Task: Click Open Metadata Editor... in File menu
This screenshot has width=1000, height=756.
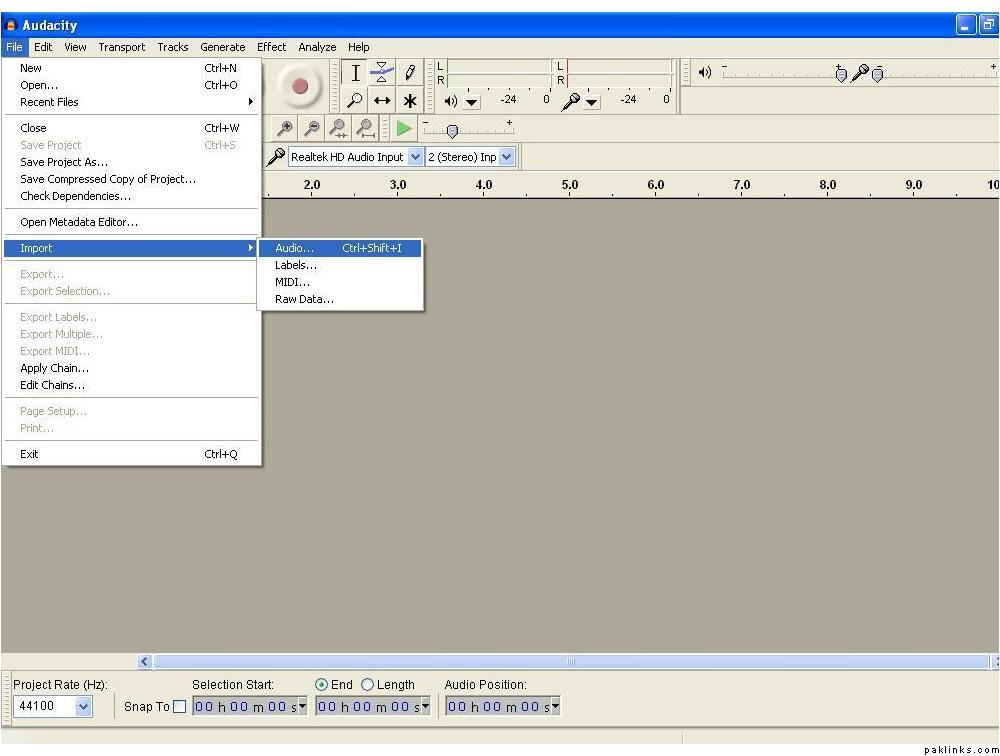Action: (79, 222)
